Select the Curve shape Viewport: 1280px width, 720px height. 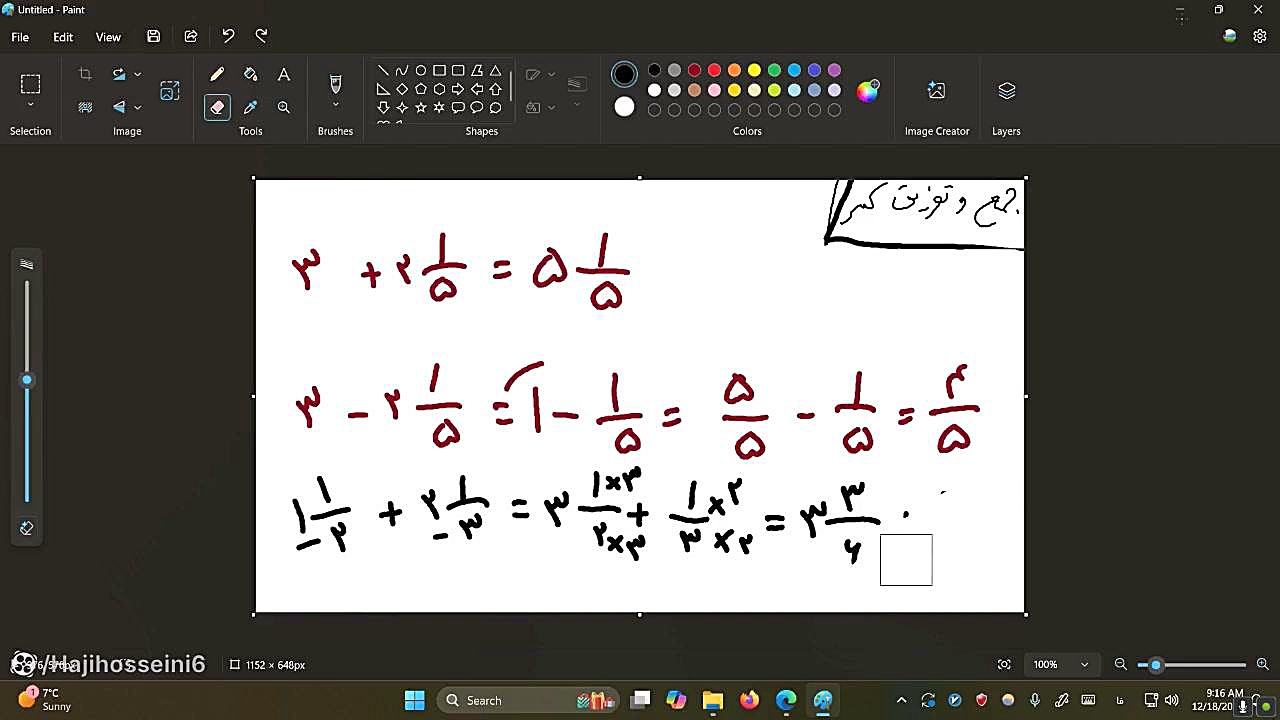coord(401,71)
